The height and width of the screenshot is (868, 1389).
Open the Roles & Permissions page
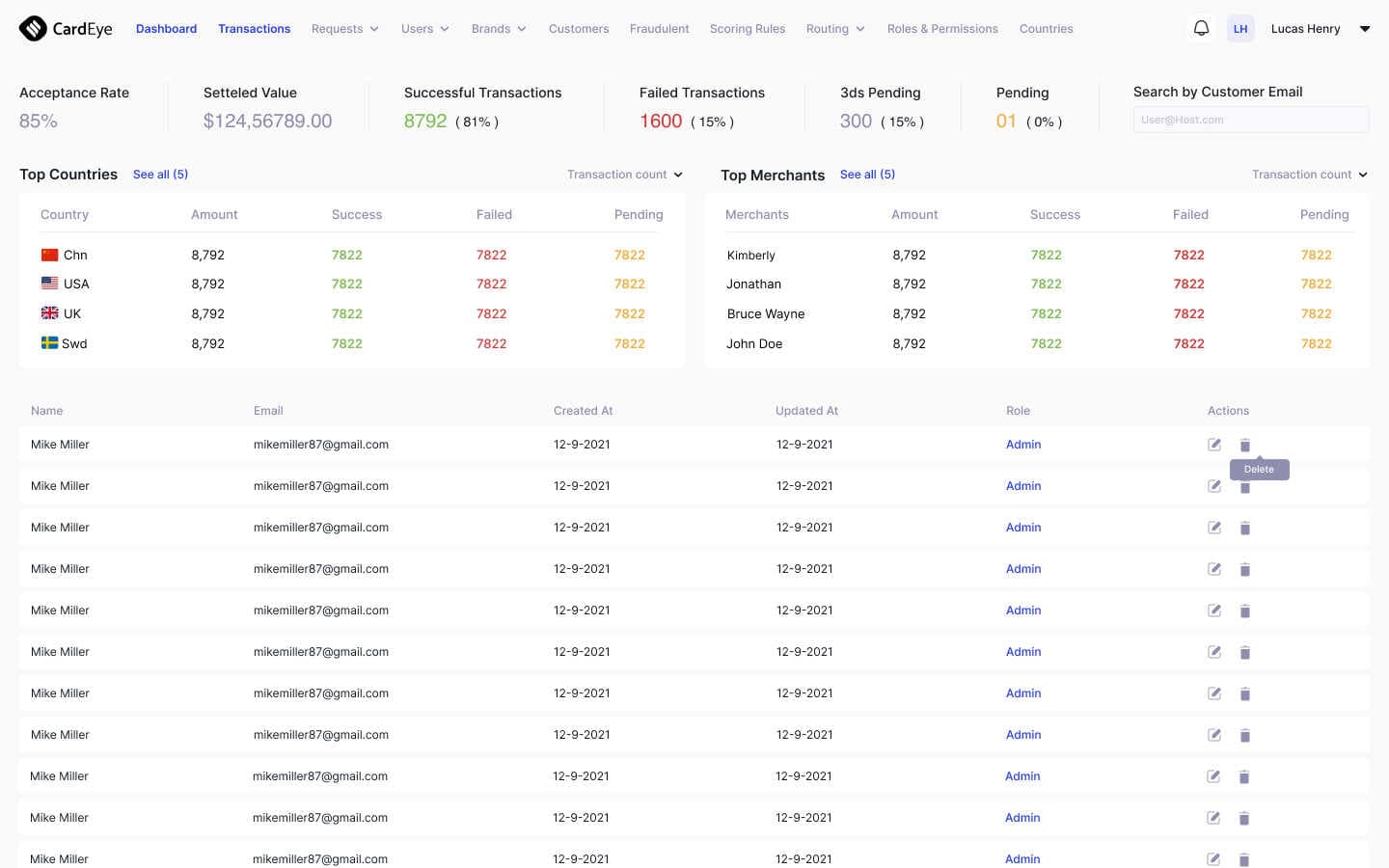pyautogui.click(x=942, y=29)
